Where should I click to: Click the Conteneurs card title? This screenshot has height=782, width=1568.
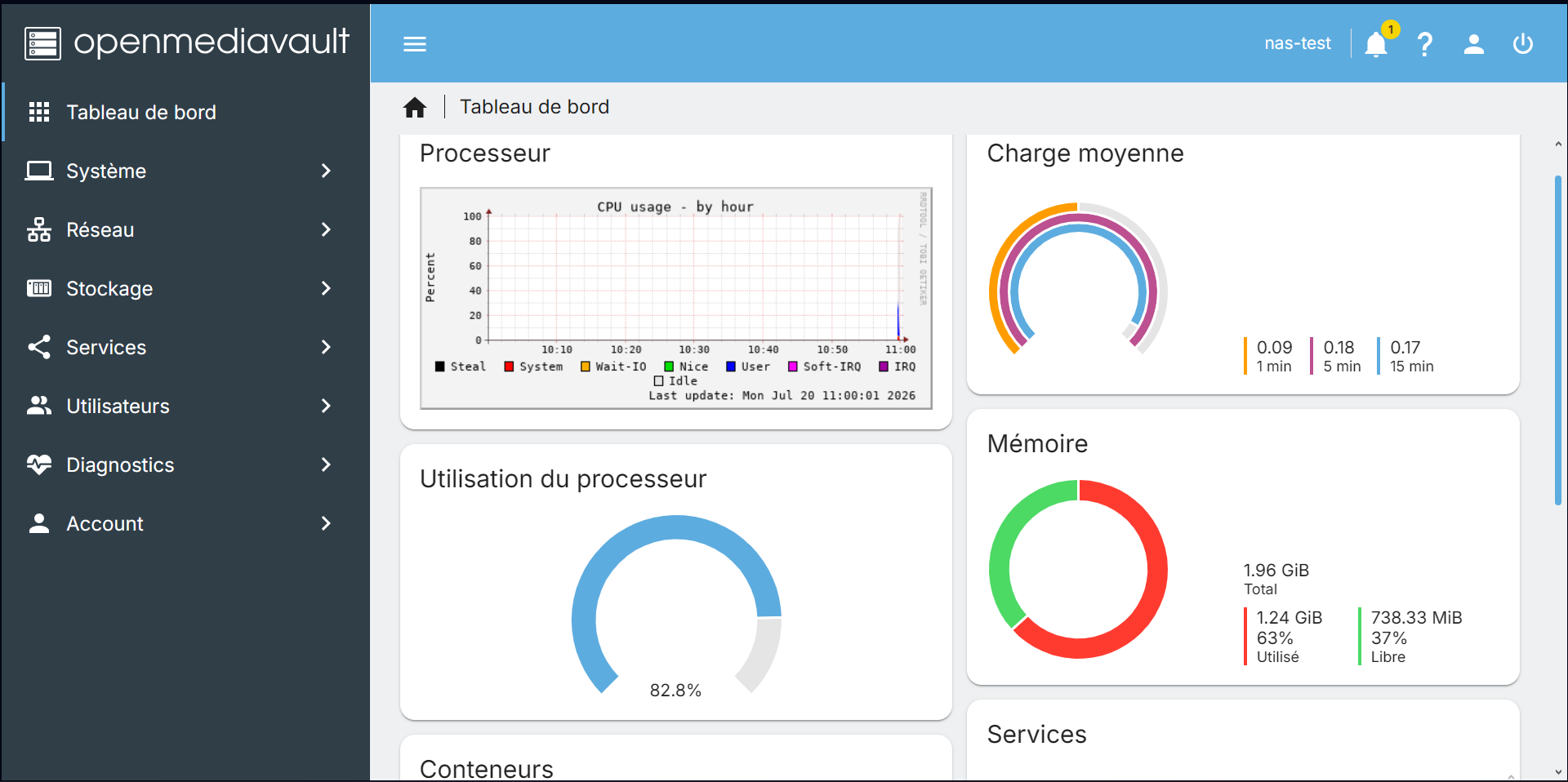click(x=486, y=769)
